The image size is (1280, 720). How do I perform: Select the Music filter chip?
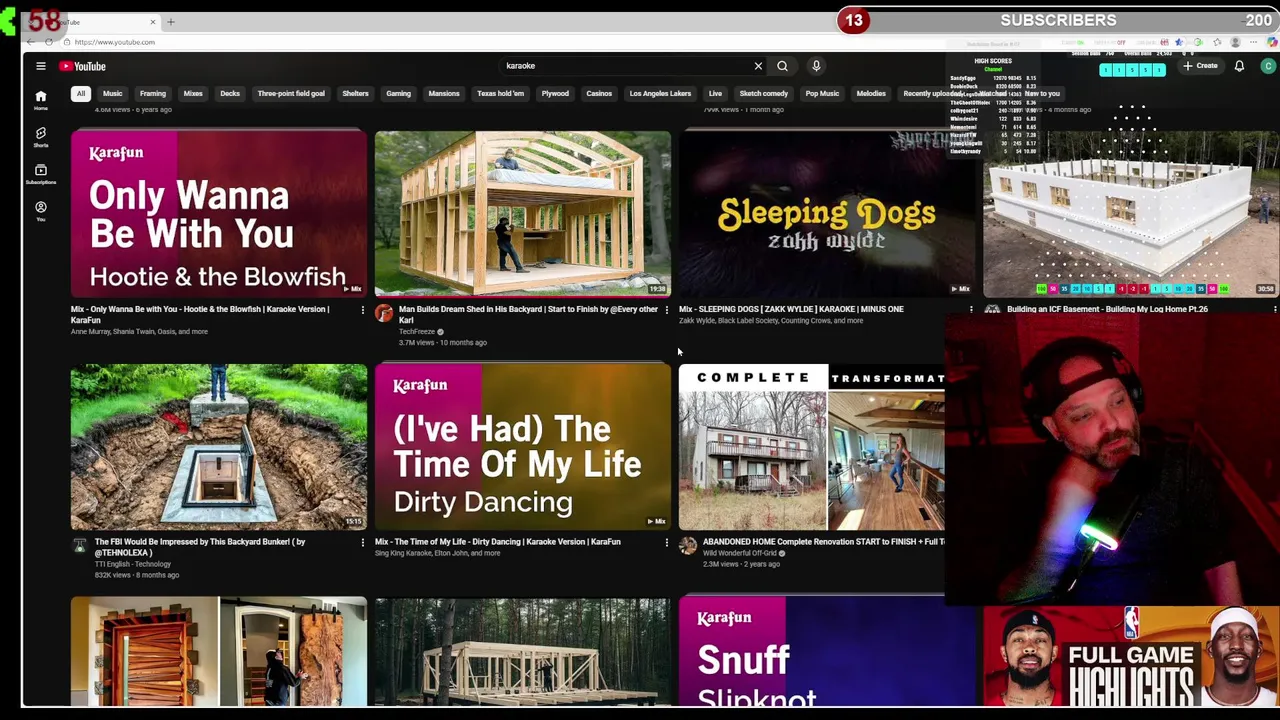[x=112, y=93]
